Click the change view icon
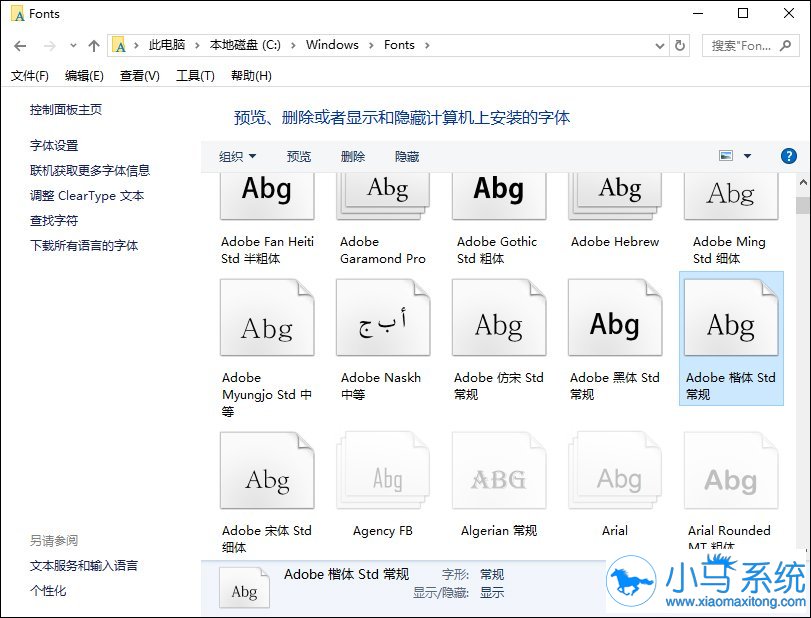The height and width of the screenshot is (618, 811). tap(726, 156)
